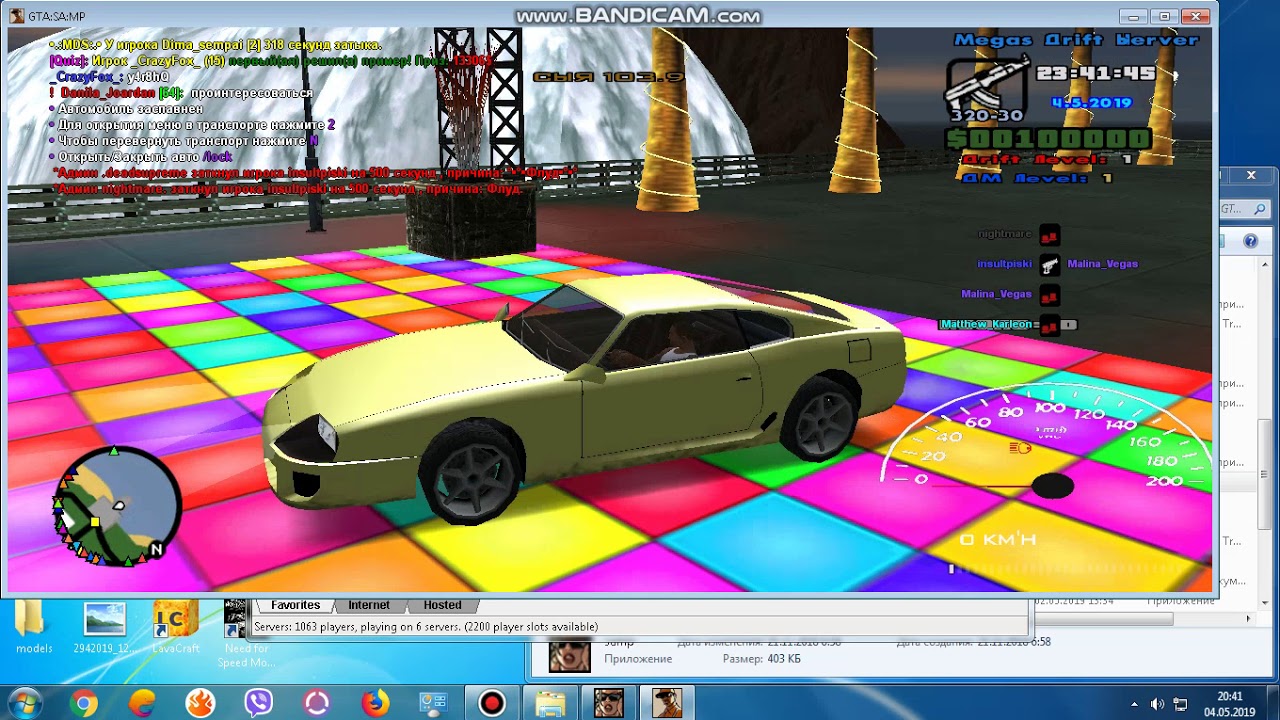The height and width of the screenshot is (720, 1280).
Task: Open the Control Panel taskbar icon
Action: [433, 703]
